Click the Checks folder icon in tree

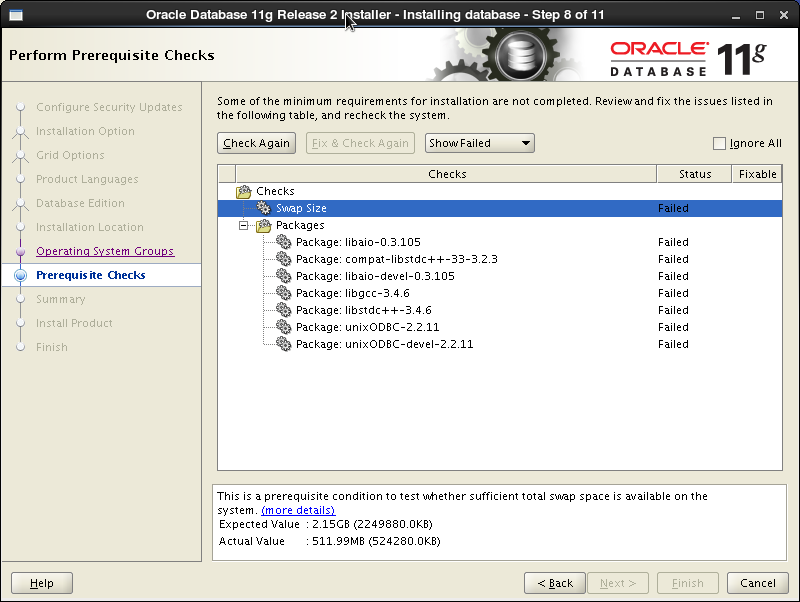click(244, 191)
